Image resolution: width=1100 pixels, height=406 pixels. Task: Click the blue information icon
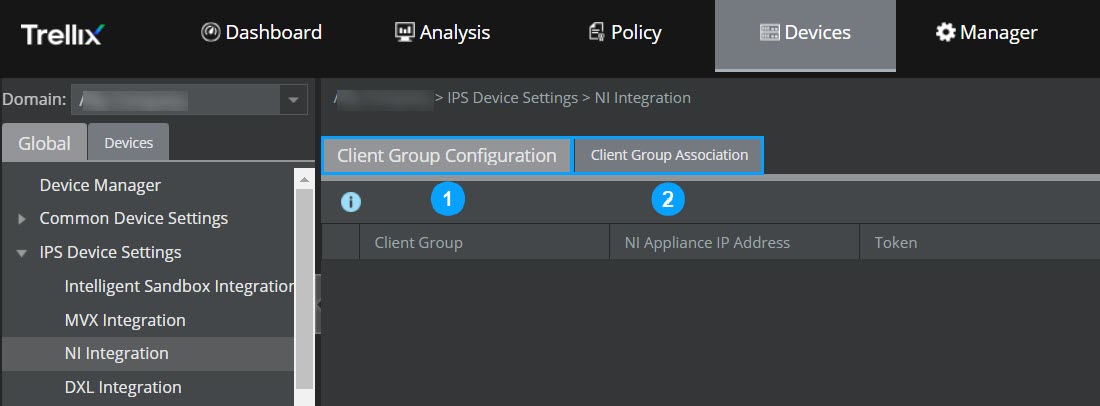coord(351,202)
